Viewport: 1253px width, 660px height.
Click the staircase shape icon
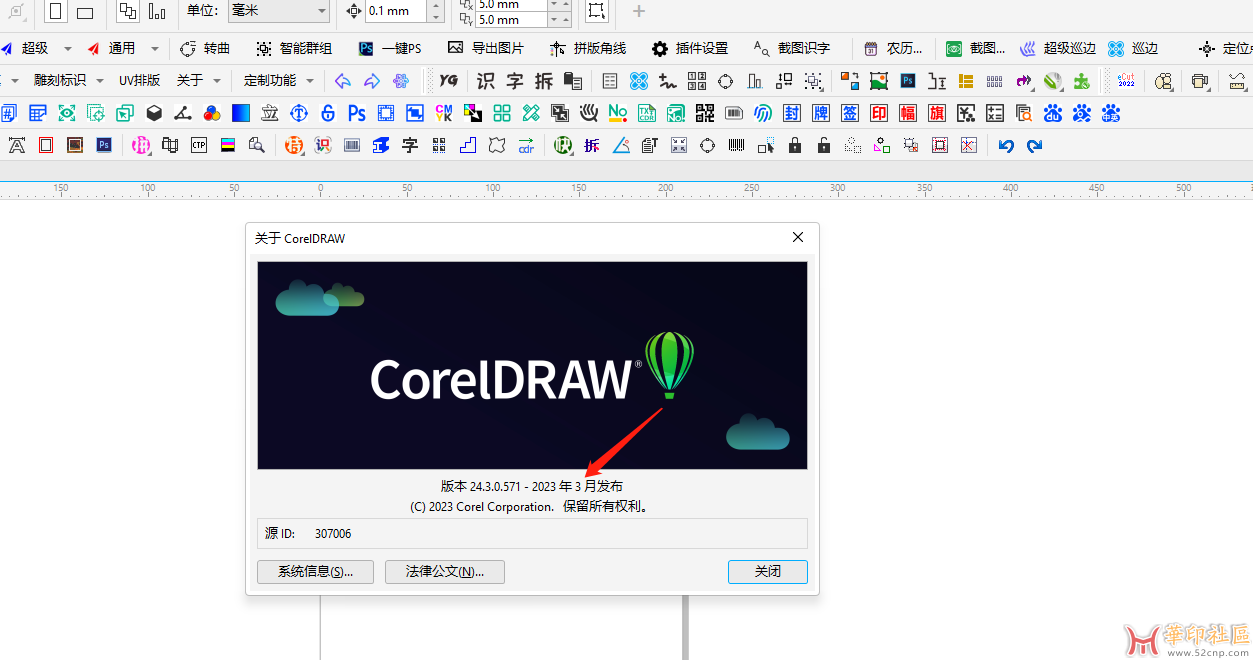pyautogui.click(x=468, y=146)
